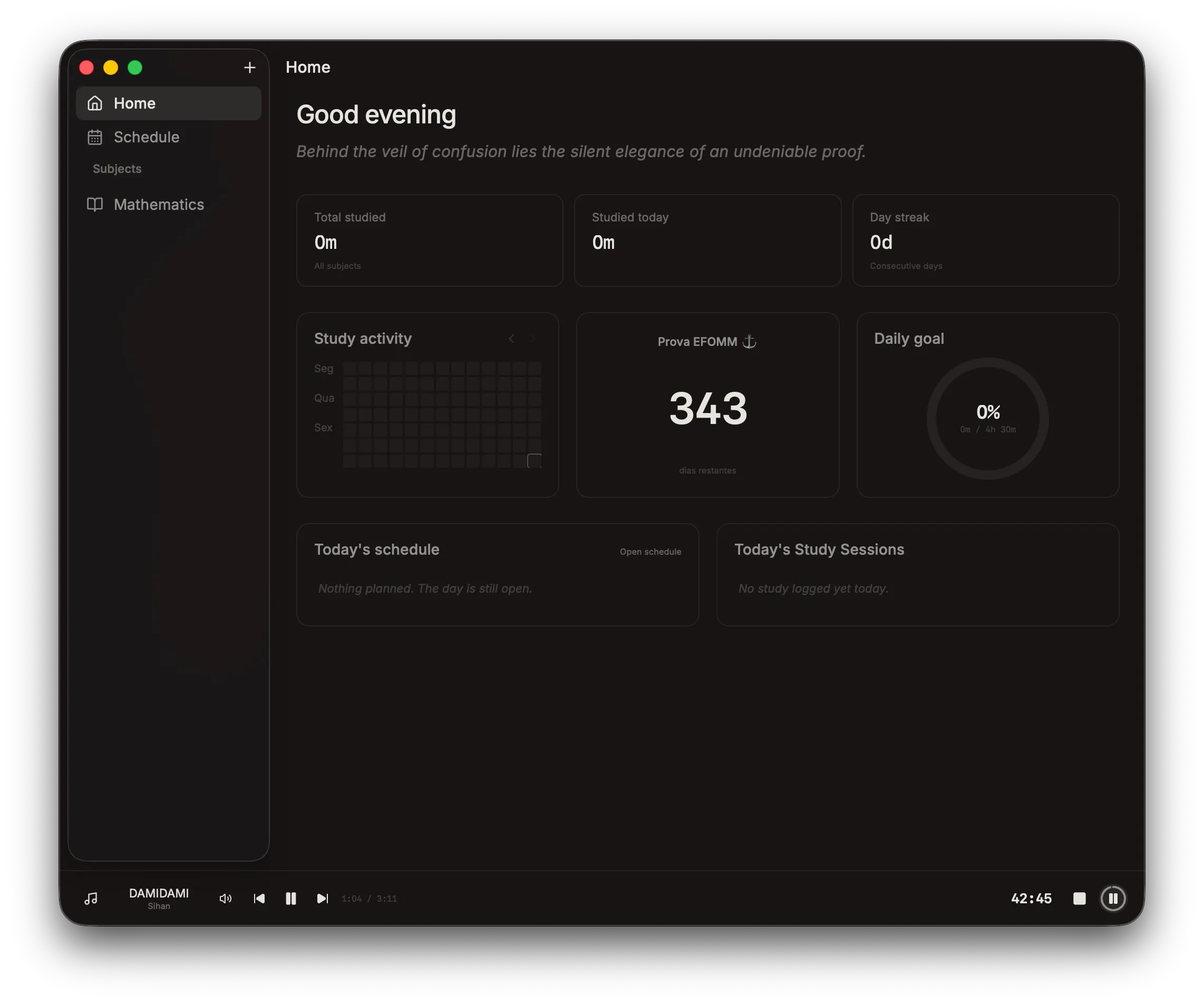Click the 0% daily goal ring
The width and height of the screenshot is (1204, 1004).
click(x=987, y=419)
